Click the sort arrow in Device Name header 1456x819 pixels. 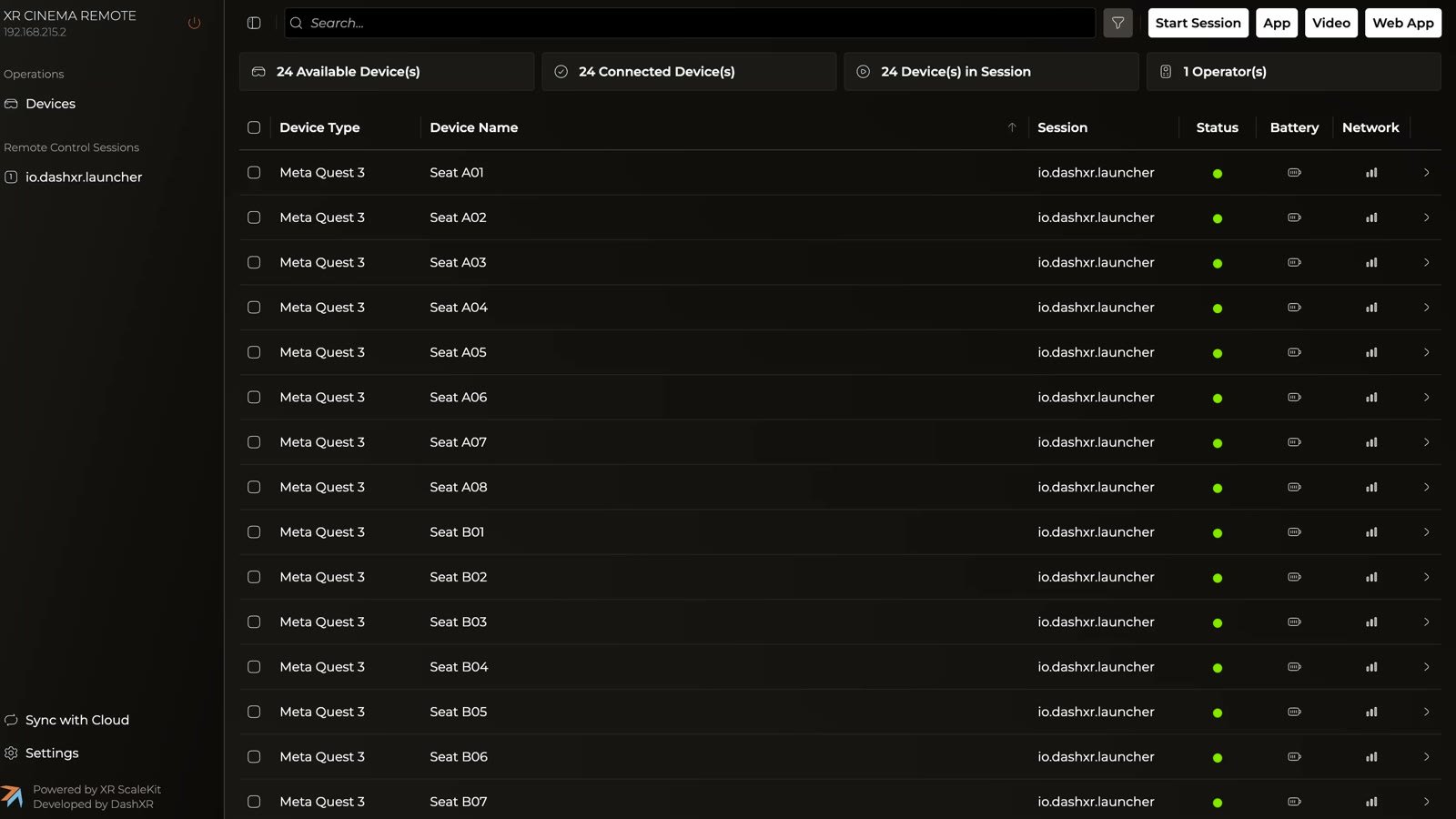(1012, 127)
